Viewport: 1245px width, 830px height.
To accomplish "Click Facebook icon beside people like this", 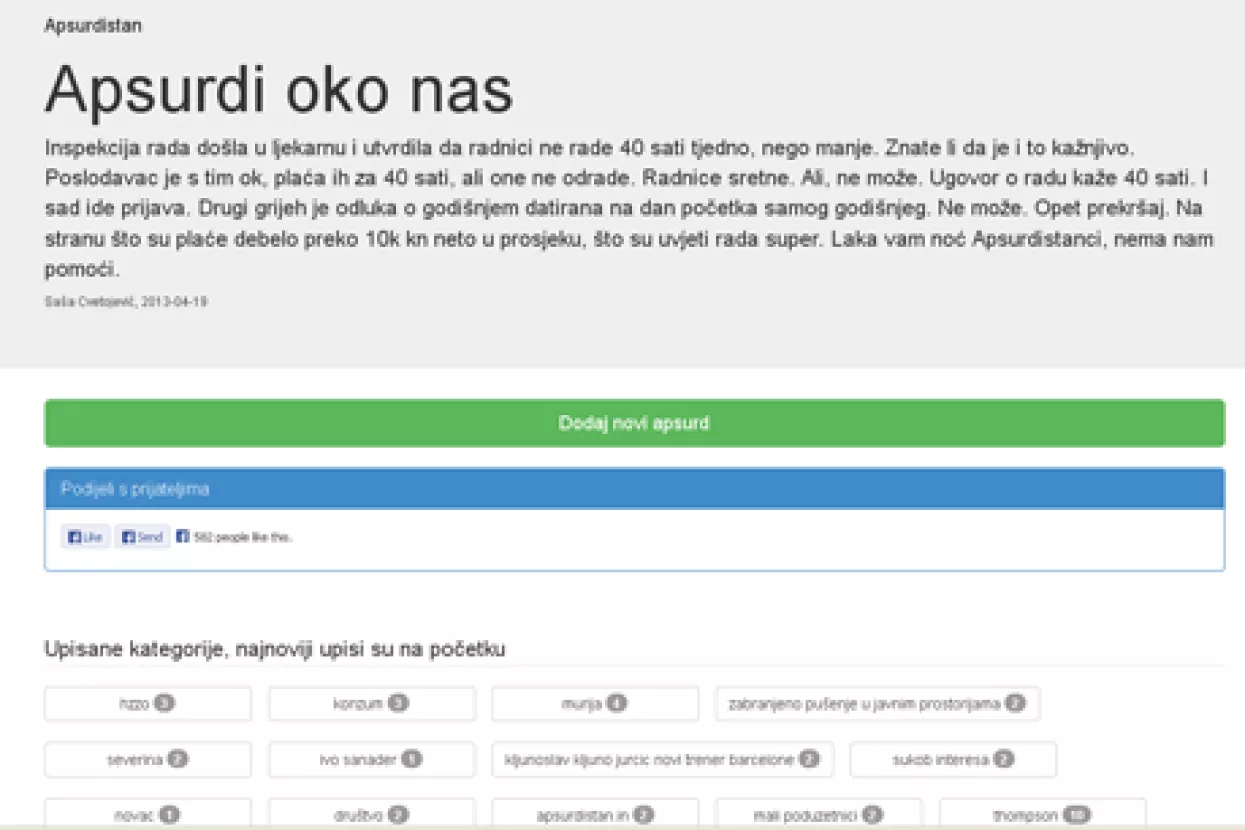I will pyautogui.click(x=182, y=537).
